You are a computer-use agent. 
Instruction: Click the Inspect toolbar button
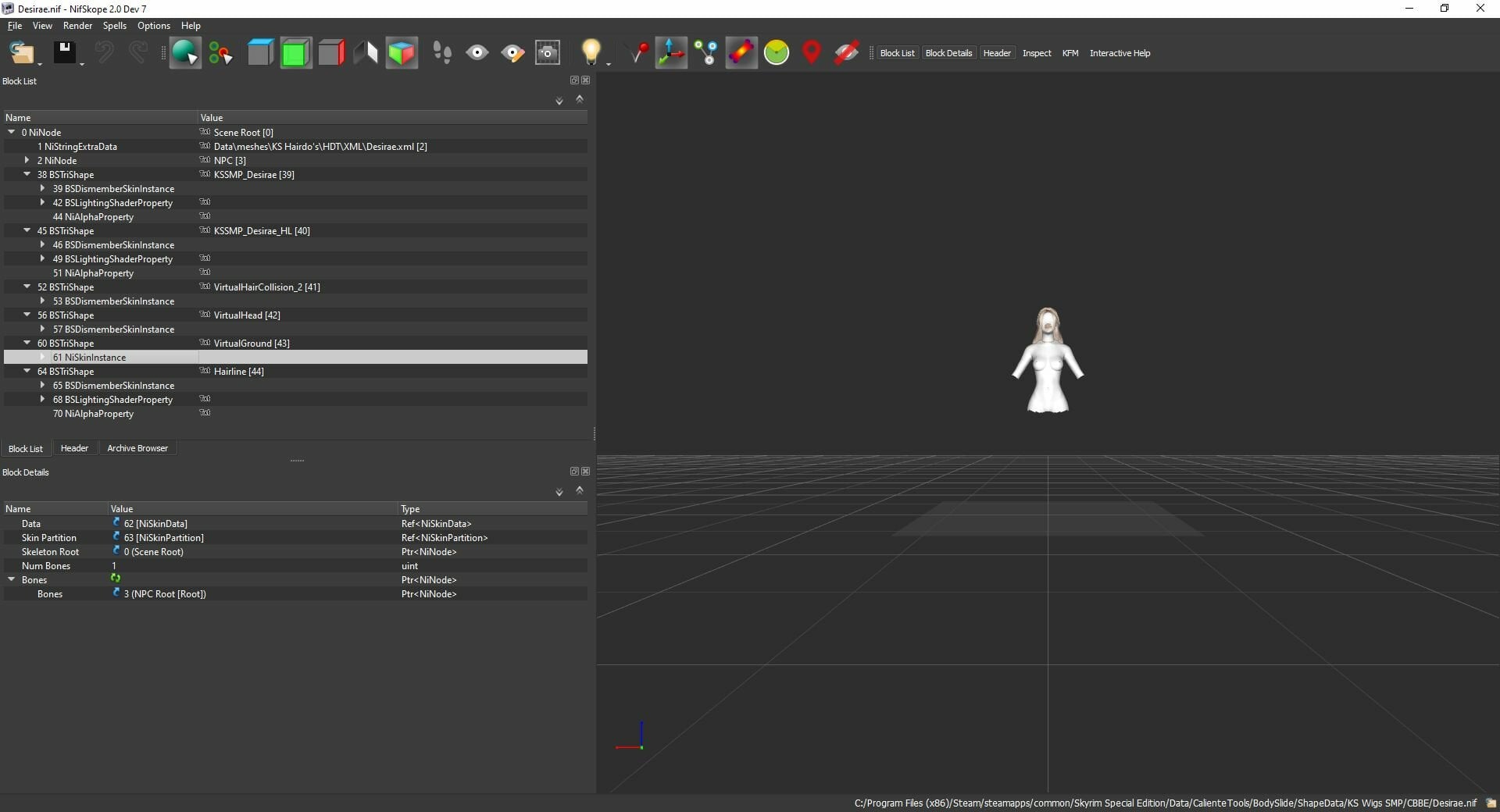[1037, 53]
